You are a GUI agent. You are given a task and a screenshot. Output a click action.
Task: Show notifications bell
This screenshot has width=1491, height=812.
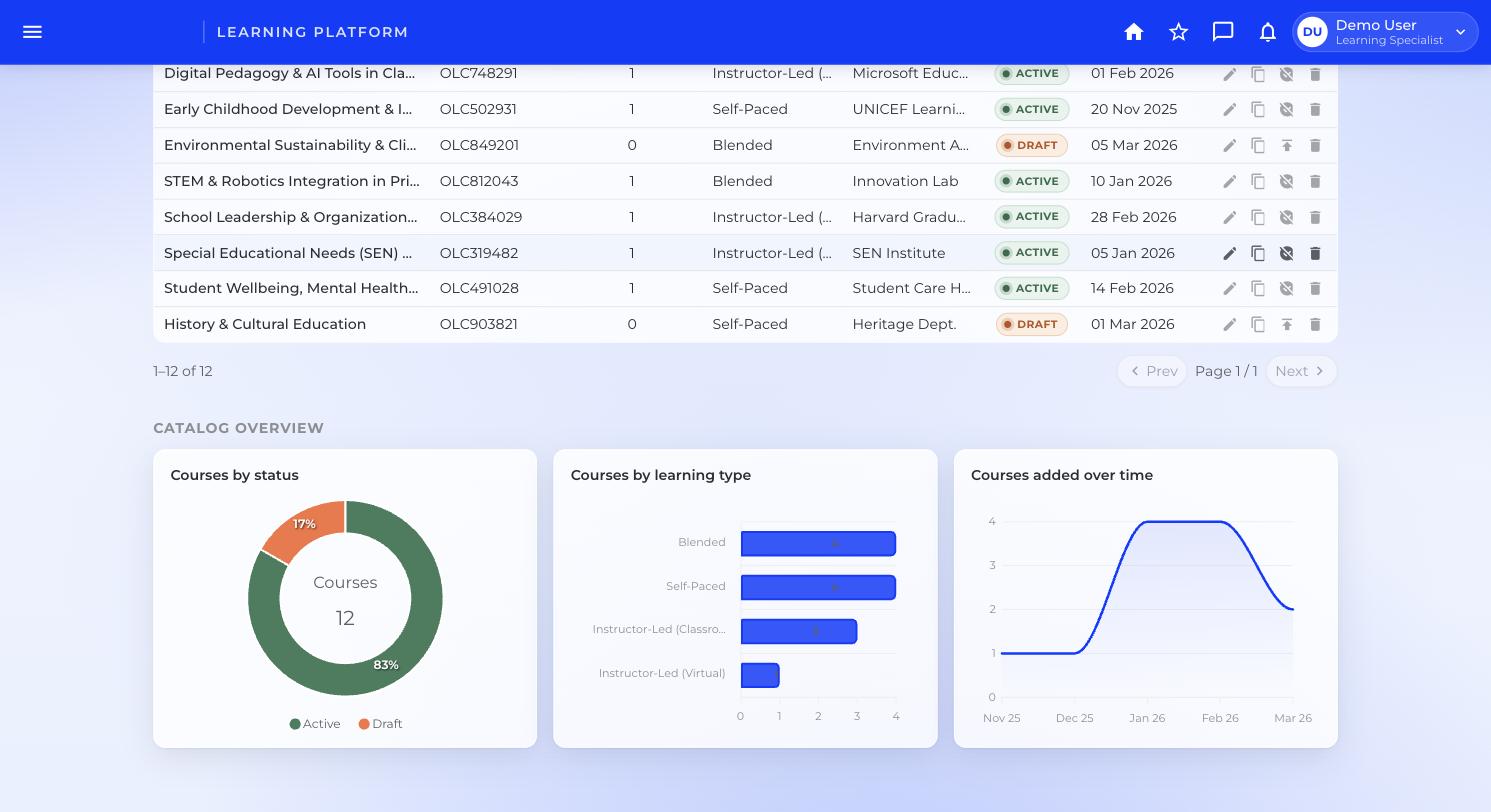tap(1268, 32)
